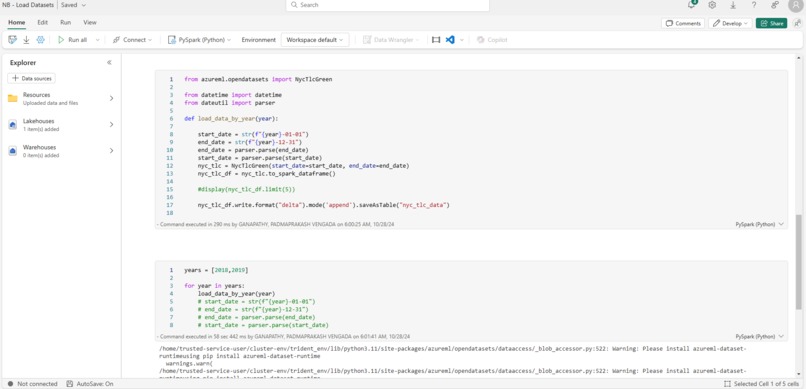Open the Run all options arrow

(x=97, y=40)
